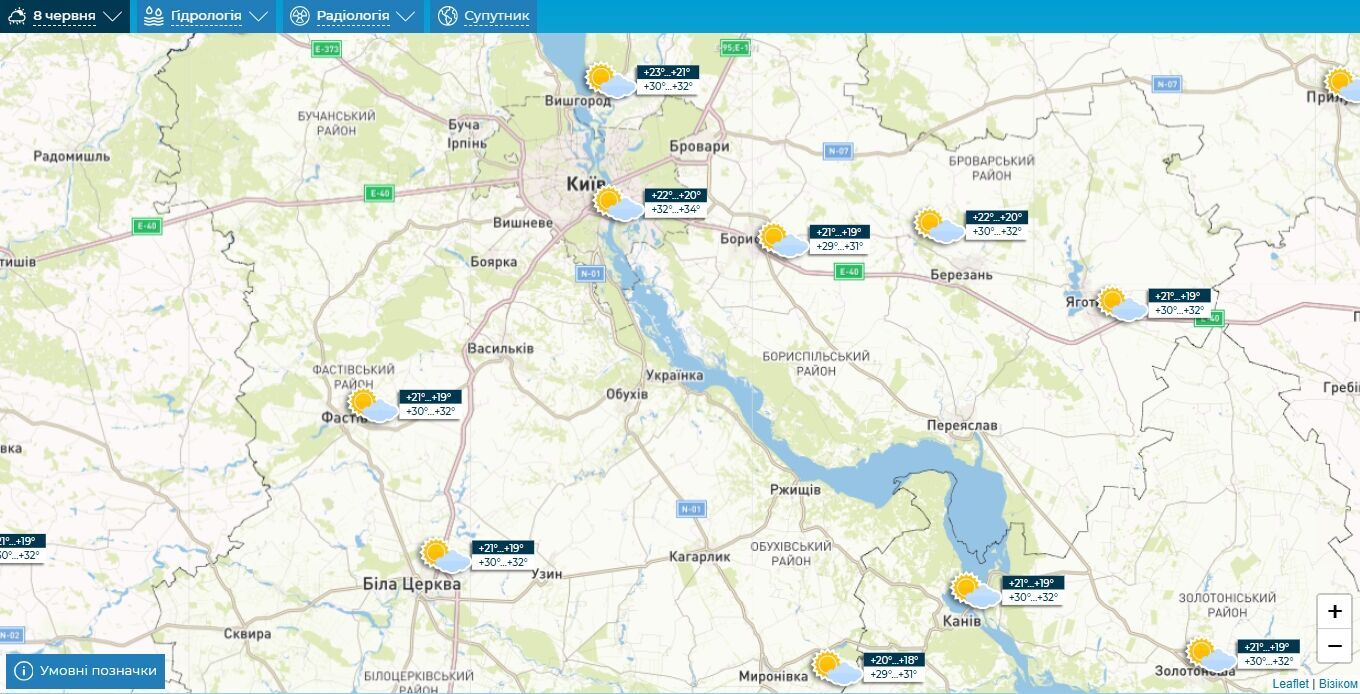Screen dimensions: 1360x694
Task: Click the Бориспіль weather icon
Action: [x=783, y=240]
